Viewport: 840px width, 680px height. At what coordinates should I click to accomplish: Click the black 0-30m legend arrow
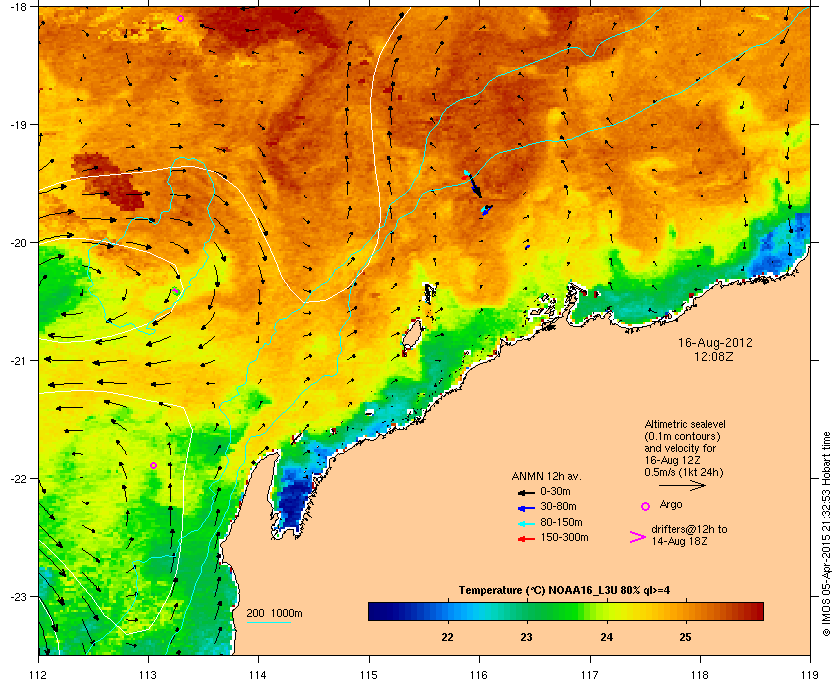click(x=526, y=492)
